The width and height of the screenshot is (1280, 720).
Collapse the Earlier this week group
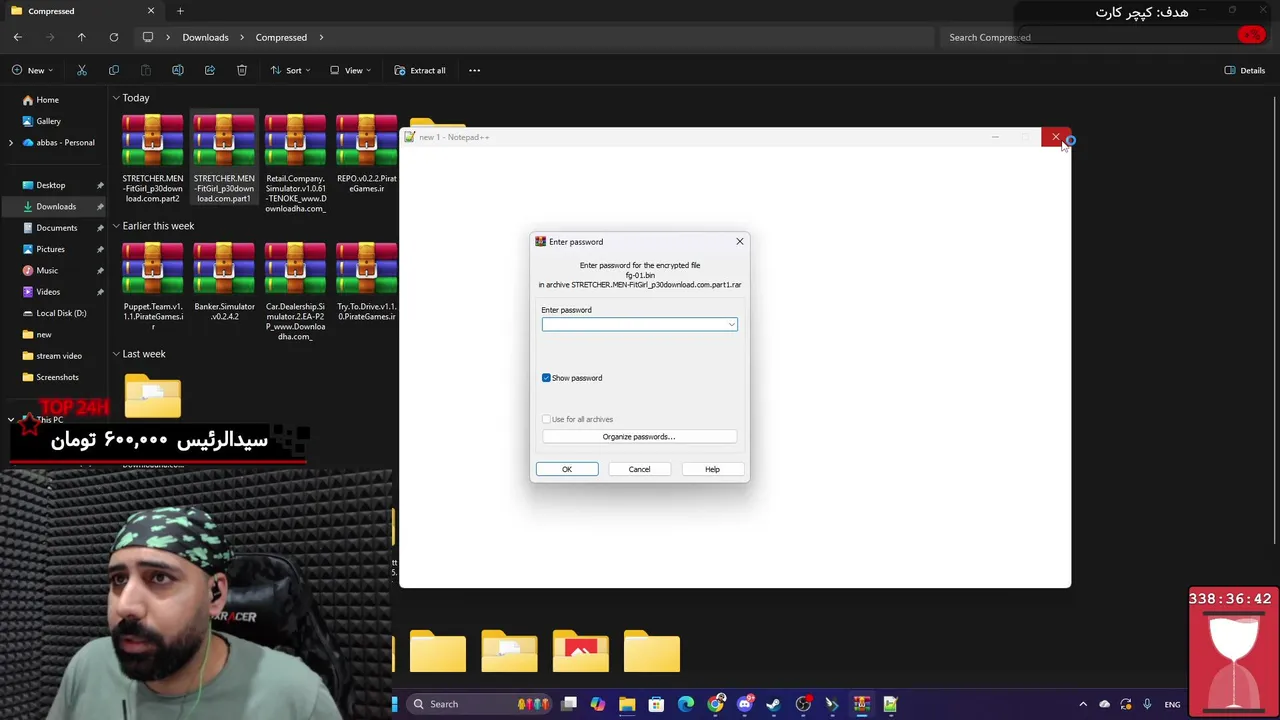[116, 226]
